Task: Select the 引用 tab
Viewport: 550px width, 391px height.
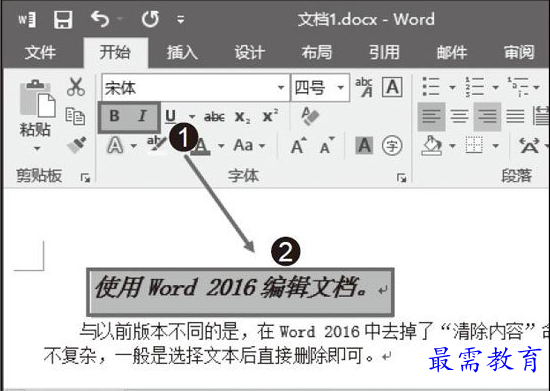Action: click(384, 53)
